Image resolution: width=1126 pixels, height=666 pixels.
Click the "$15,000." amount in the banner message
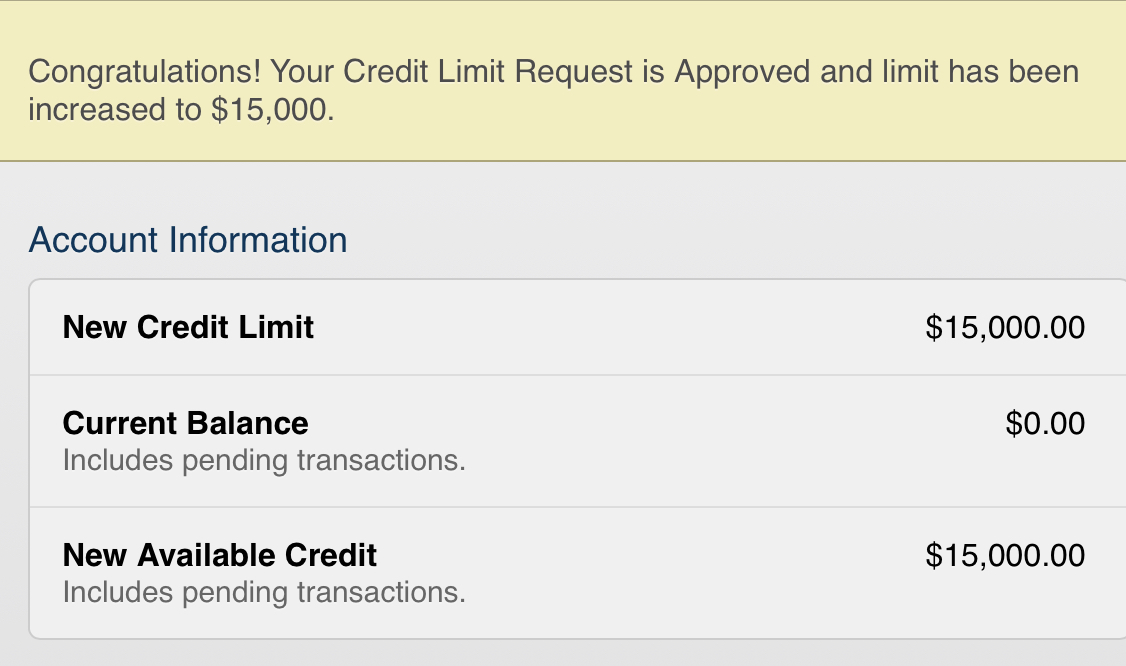coord(272,109)
